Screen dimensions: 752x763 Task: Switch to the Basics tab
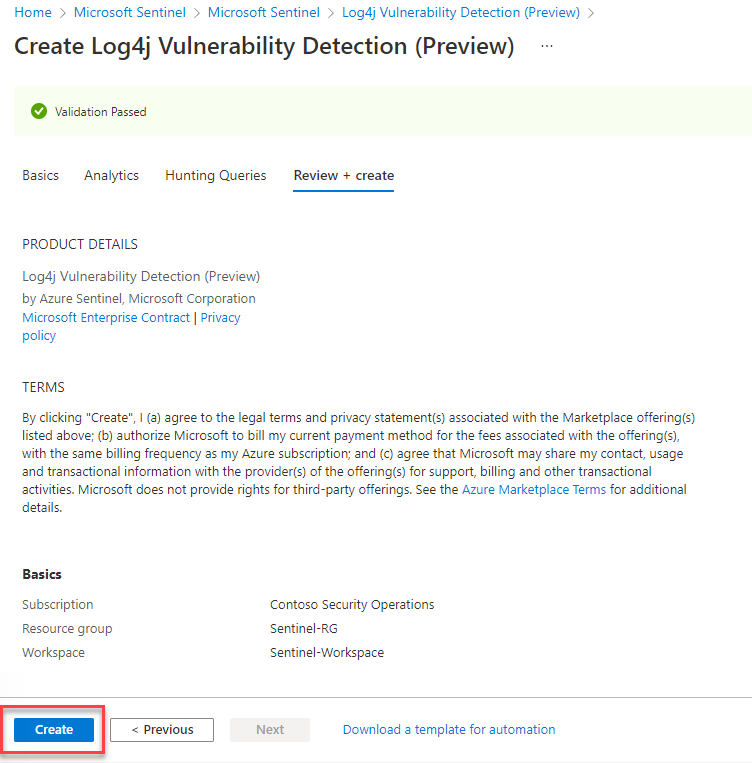click(41, 175)
